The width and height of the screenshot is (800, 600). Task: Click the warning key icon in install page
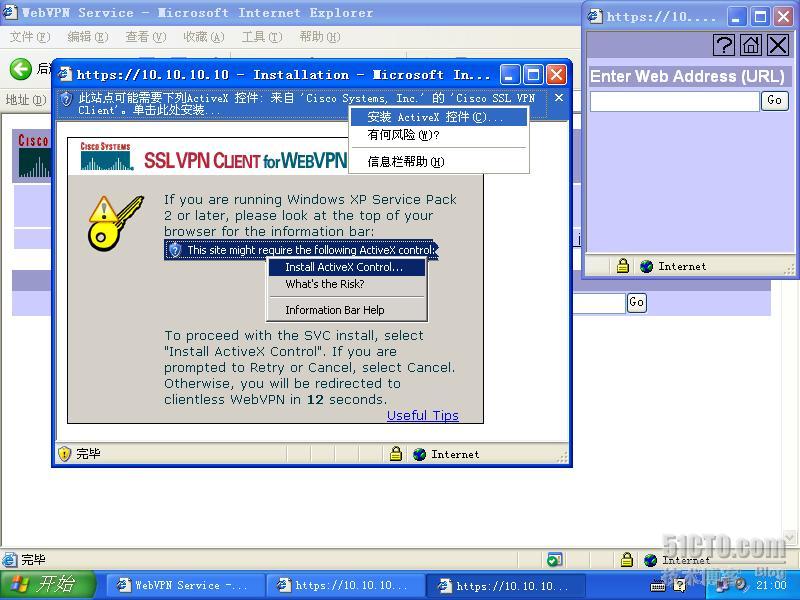pos(115,222)
